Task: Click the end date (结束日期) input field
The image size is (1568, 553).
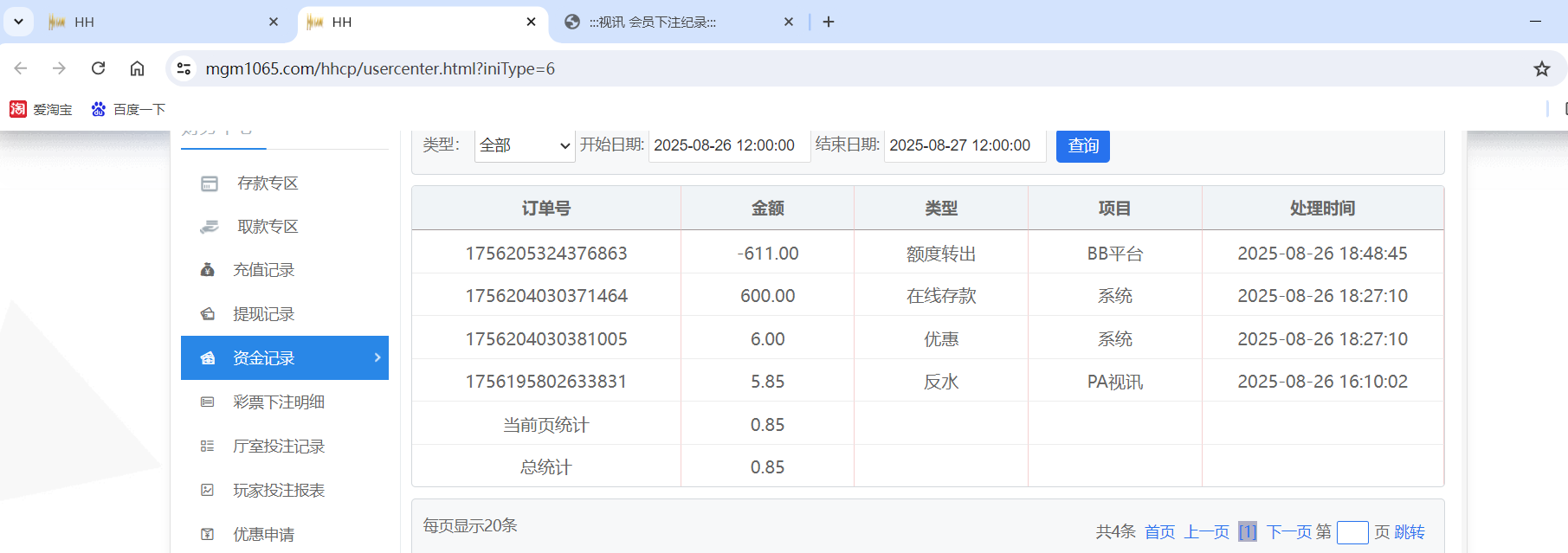Action: click(964, 145)
